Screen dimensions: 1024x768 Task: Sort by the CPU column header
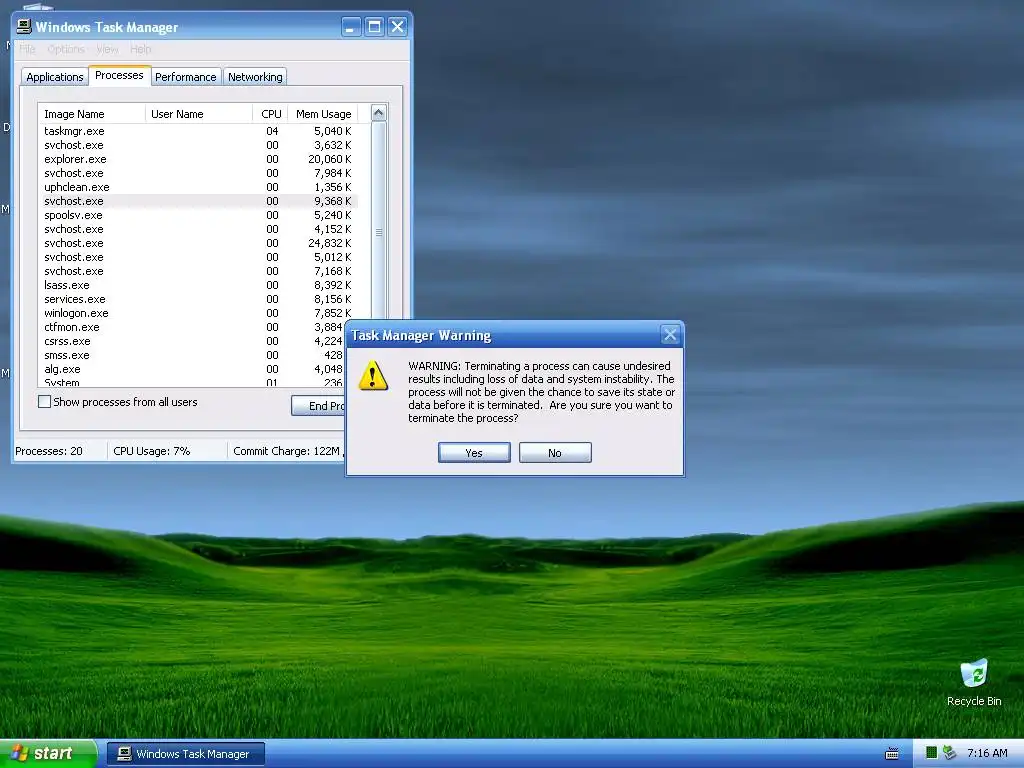270,114
